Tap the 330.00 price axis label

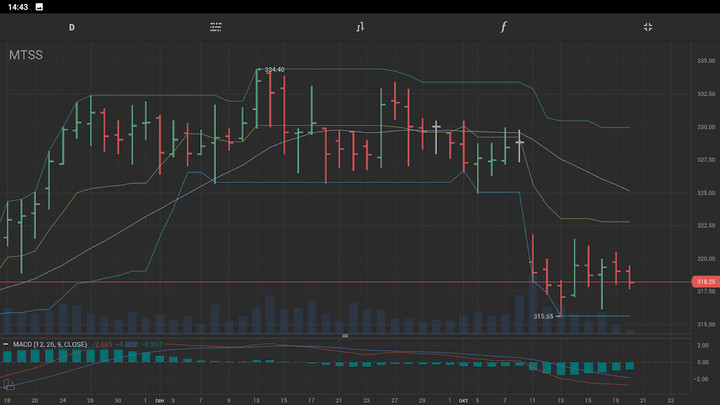coord(706,127)
